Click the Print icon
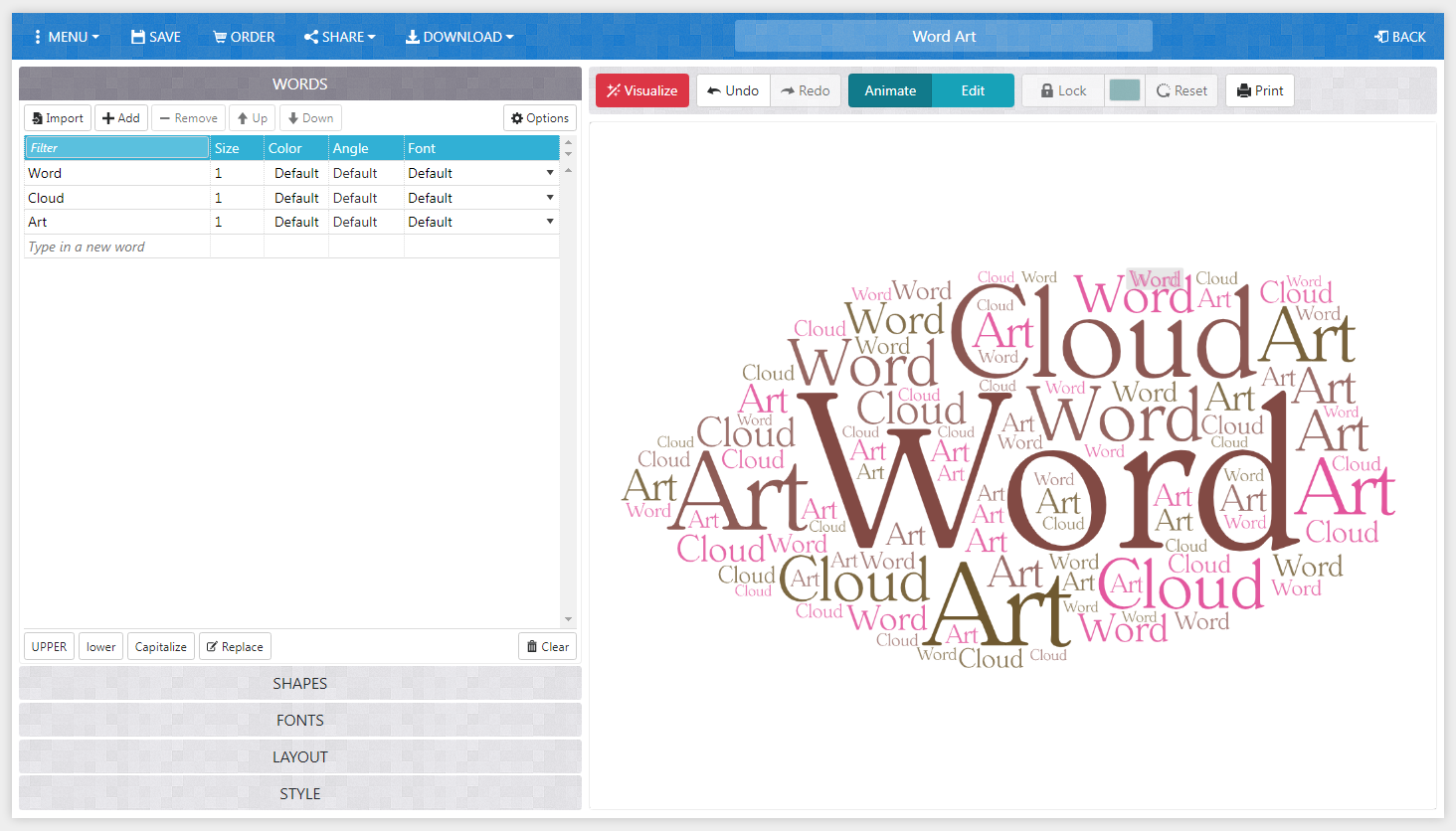The width and height of the screenshot is (1456, 831). click(1245, 89)
